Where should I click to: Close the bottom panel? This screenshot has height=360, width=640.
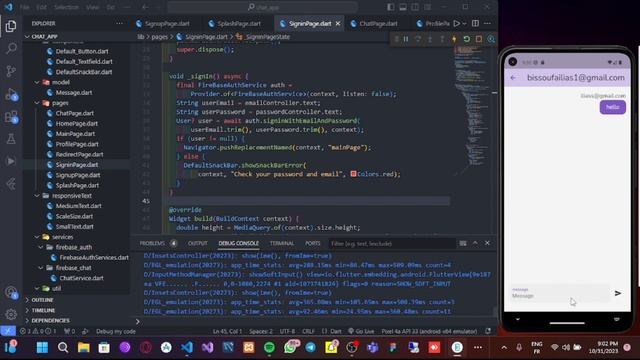pos(487,243)
